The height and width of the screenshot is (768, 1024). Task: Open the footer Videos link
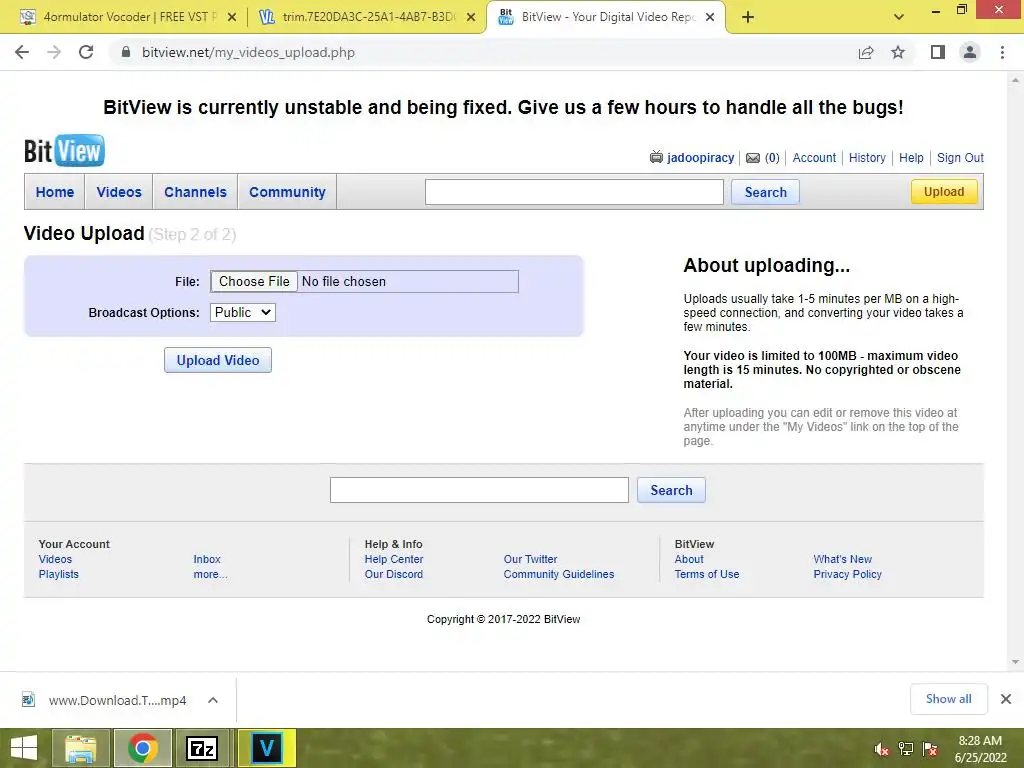(55, 559)
